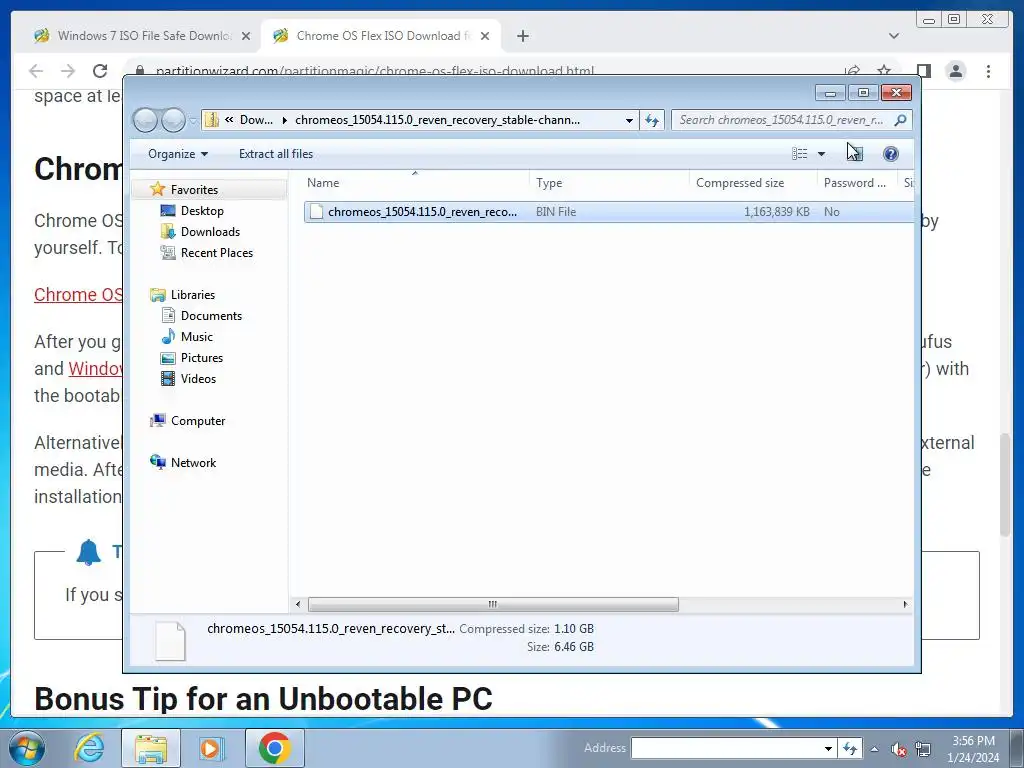The width and height of the screenshot is (1024, 768).
Task: Open Desktop in Favorites
Action: (202, 211)
